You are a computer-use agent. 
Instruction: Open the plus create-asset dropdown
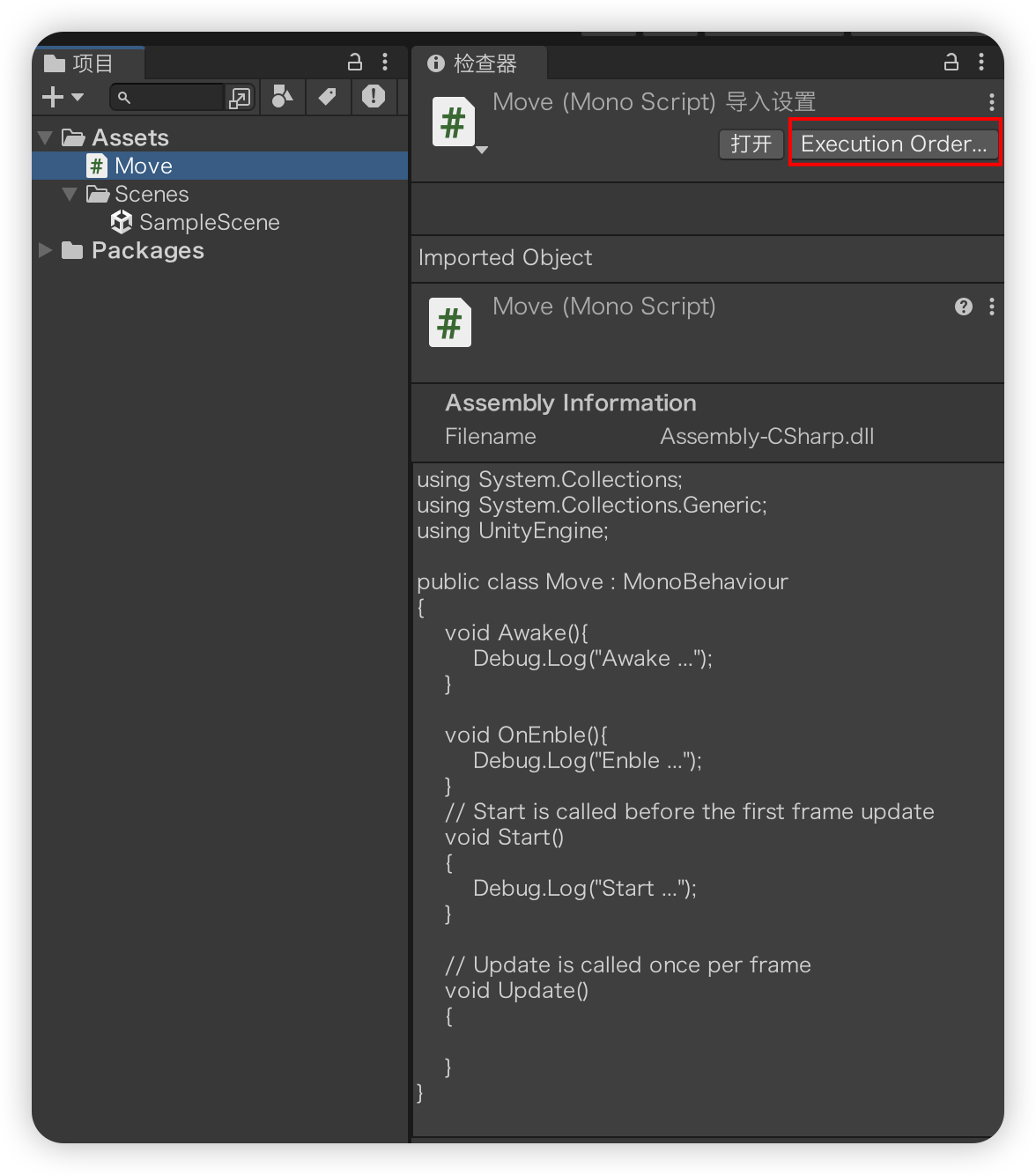63,97
